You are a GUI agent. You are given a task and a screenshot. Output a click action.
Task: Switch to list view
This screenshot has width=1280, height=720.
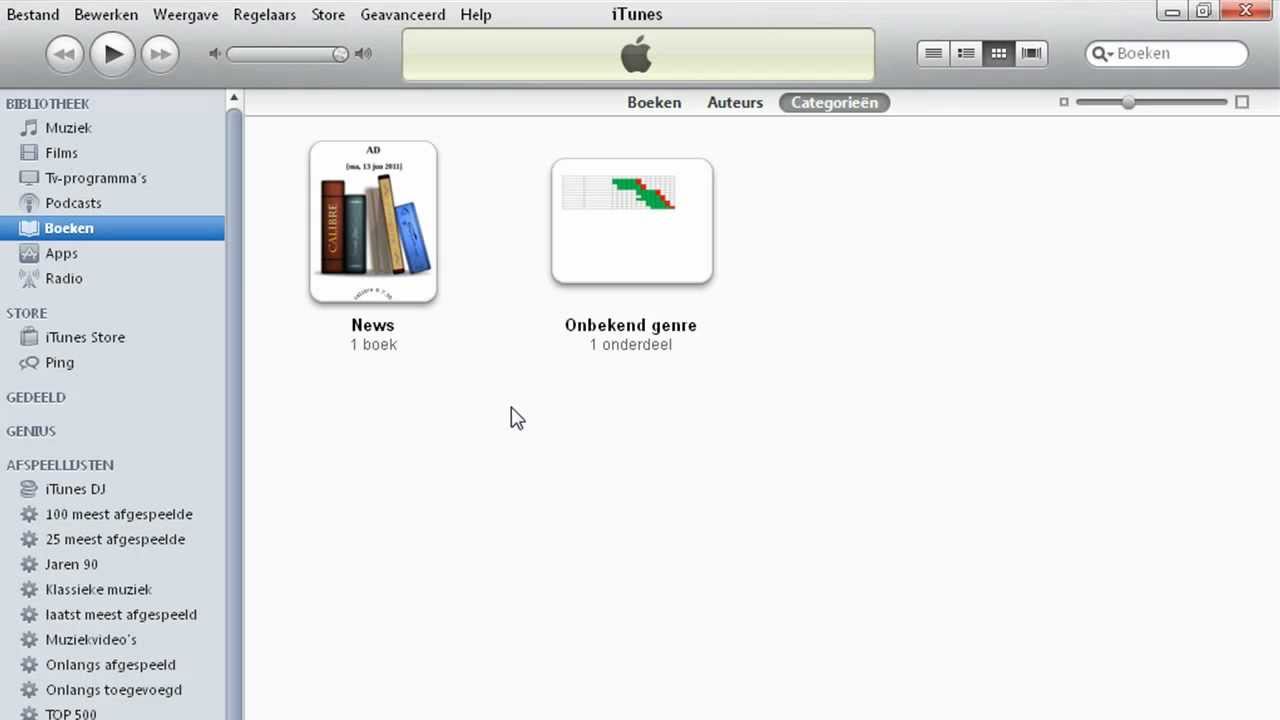(933, 54)
